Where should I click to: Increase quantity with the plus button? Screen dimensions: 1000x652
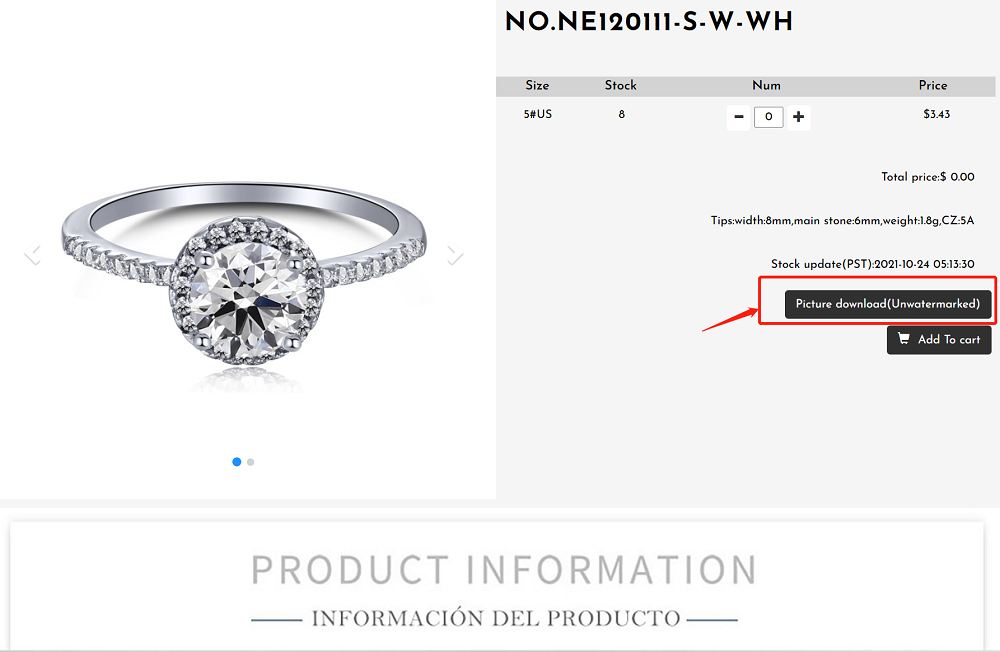798,117
